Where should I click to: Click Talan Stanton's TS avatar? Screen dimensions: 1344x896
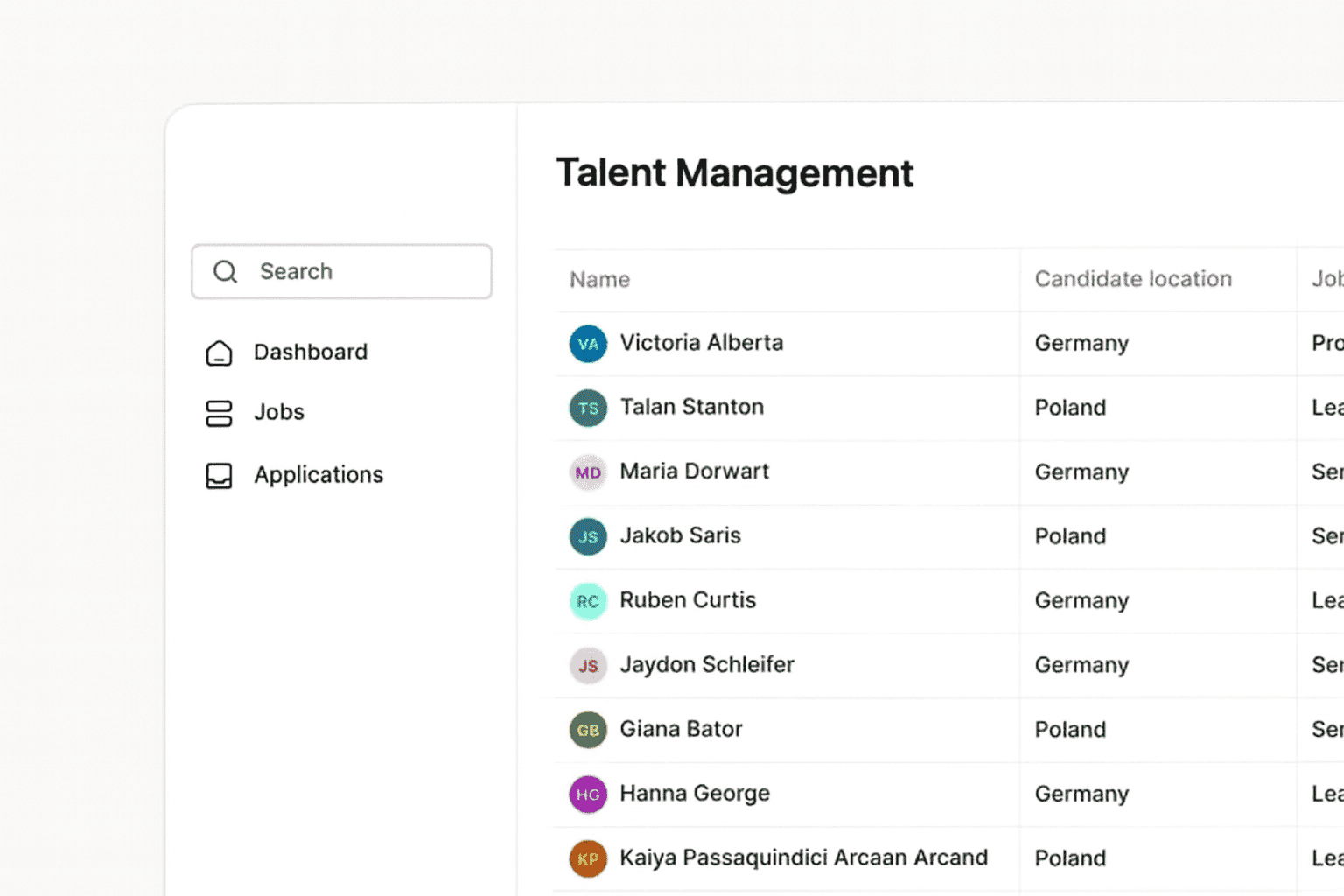(x=588, y=408)
